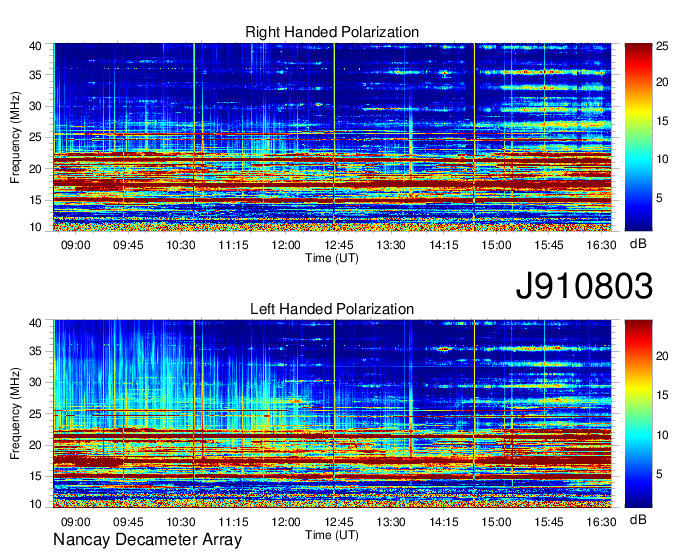Click the Right Handed Polarization spectrogram image

[332, 137]
